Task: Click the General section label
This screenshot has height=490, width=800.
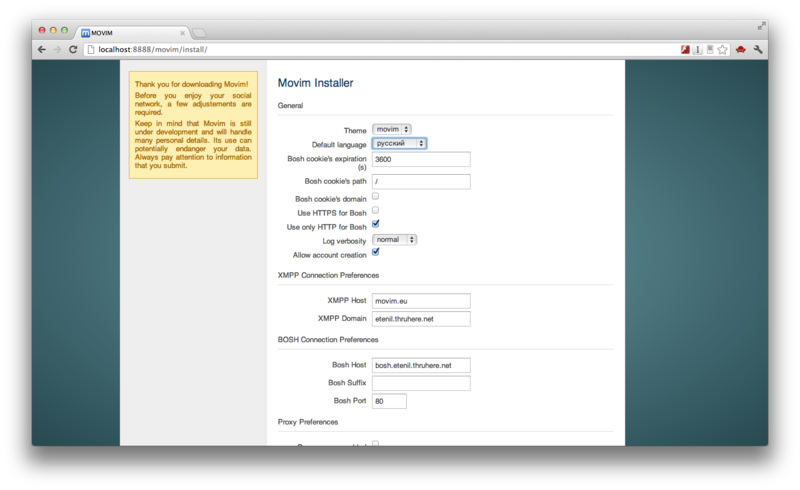Action: tap(290, 106)
